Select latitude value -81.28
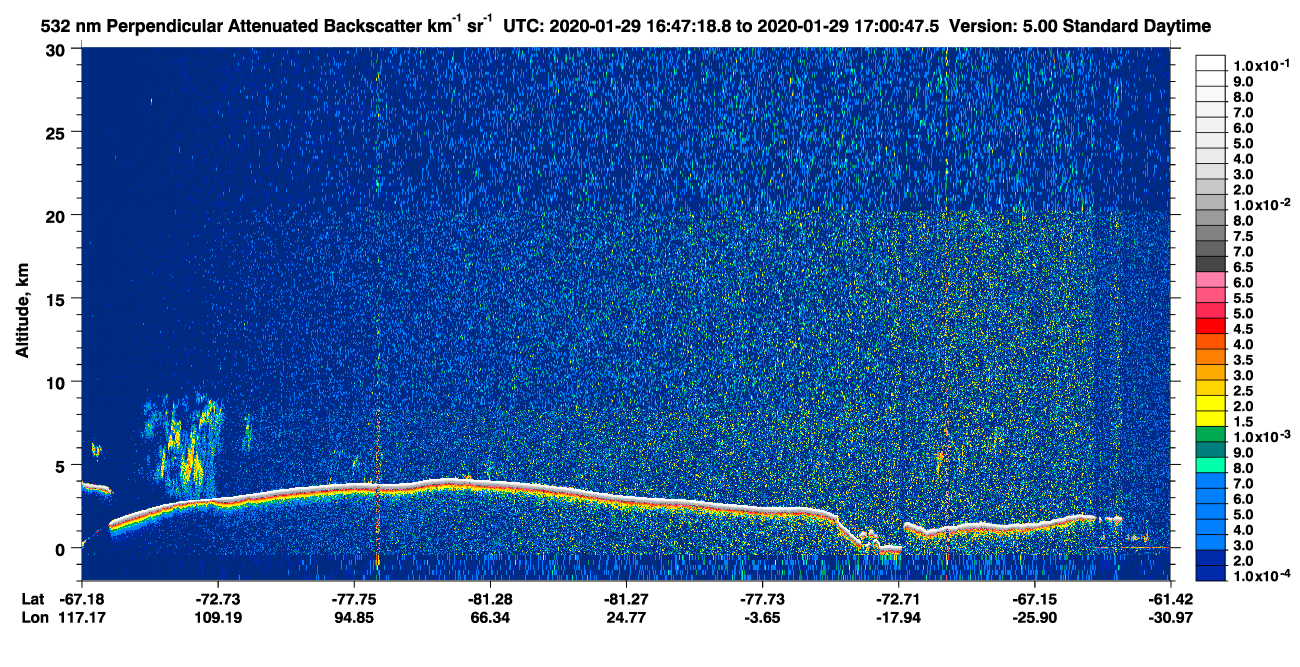The image size is (1300, 667). (491, 599)
